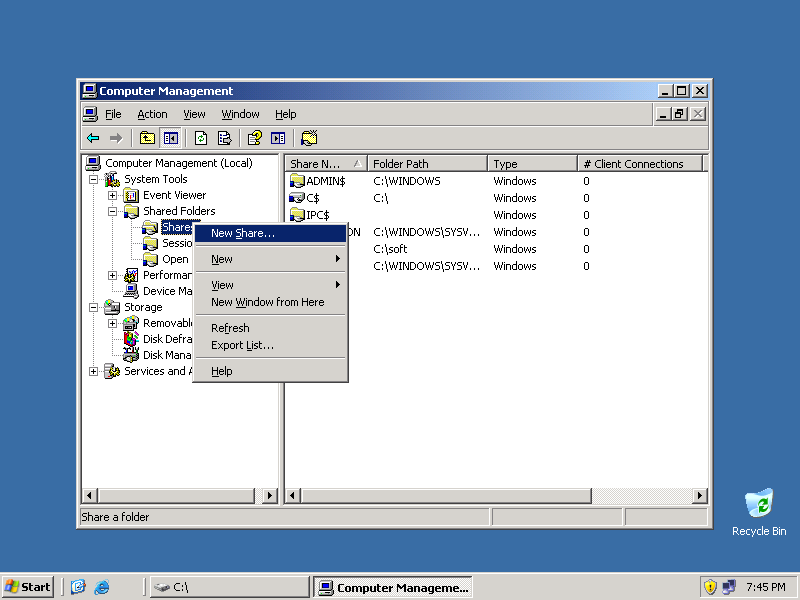Sort by Folder Path column header

click(428, 164)
